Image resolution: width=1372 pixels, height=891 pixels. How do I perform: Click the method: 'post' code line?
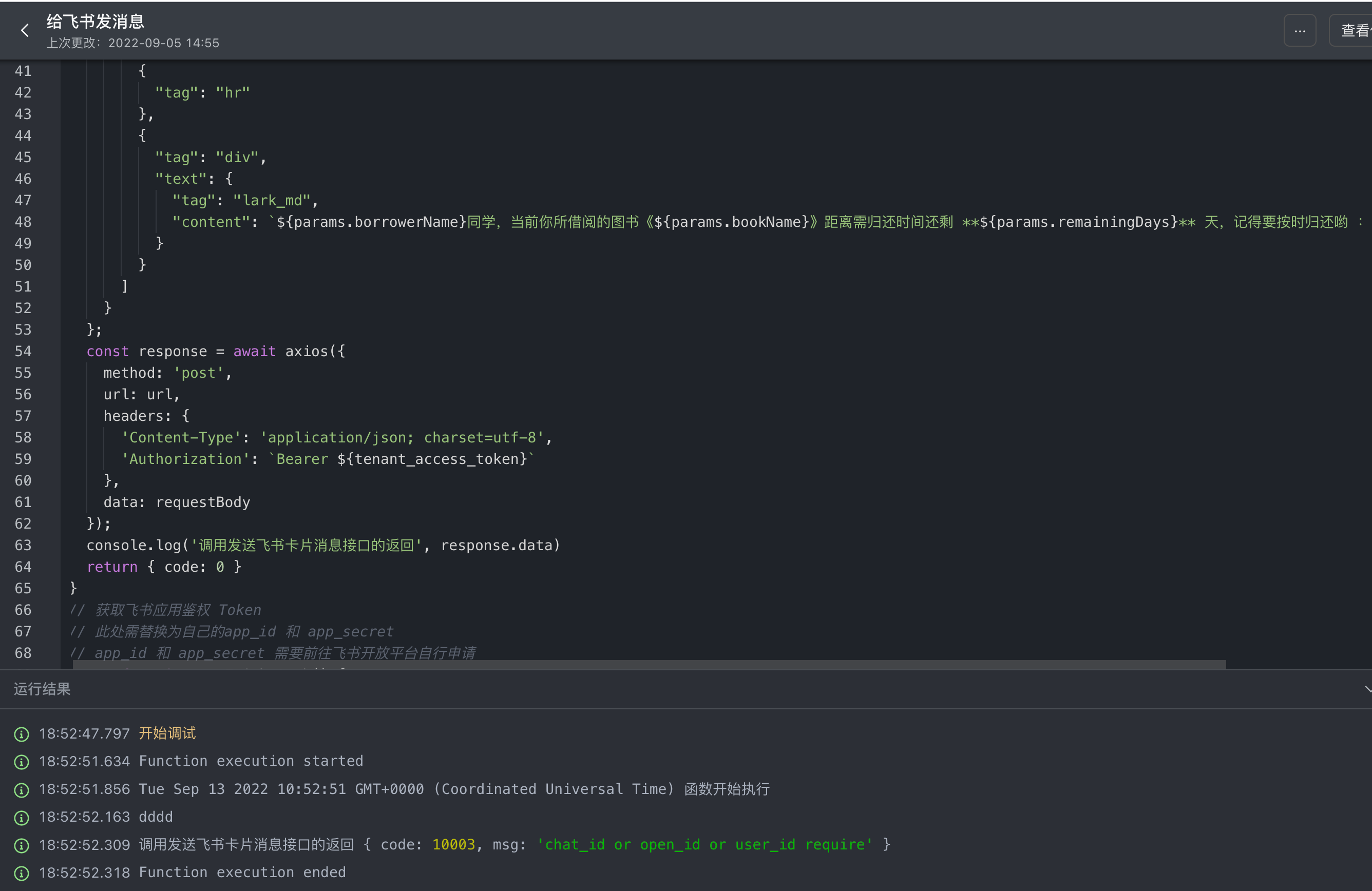coord(167,373)
